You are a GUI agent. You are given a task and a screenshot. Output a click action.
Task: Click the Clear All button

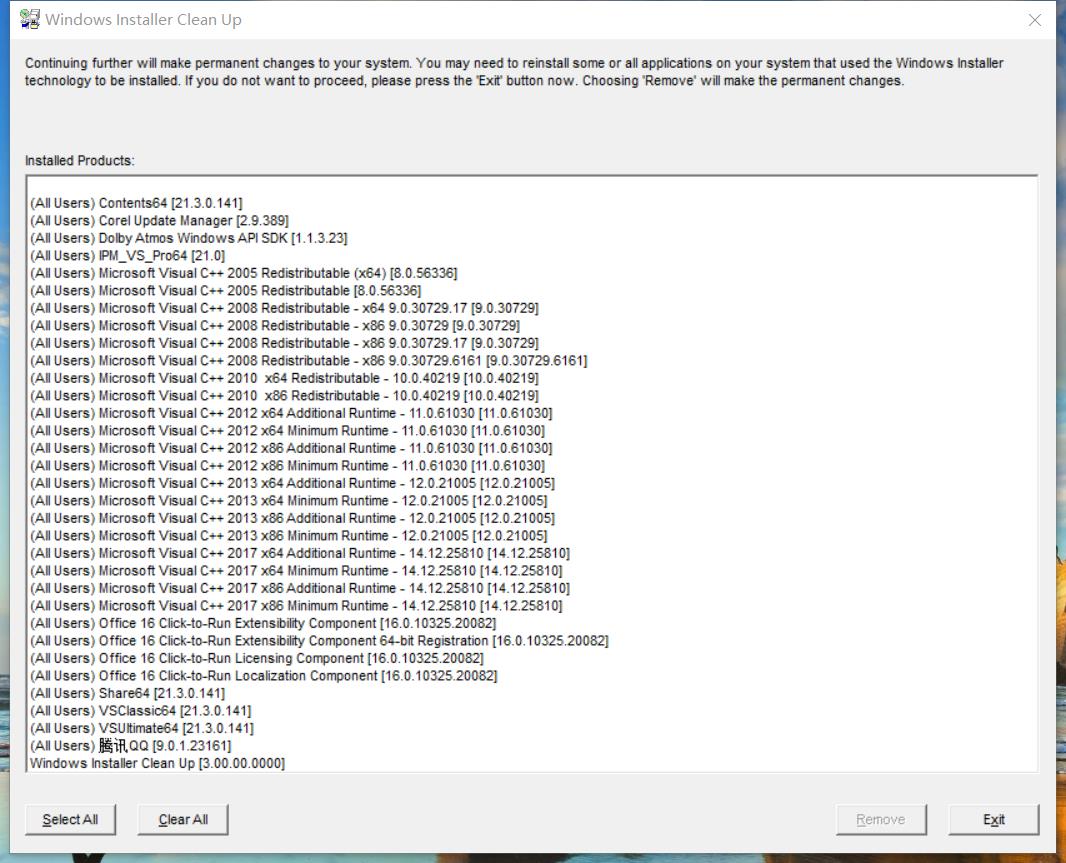[183, 819]
